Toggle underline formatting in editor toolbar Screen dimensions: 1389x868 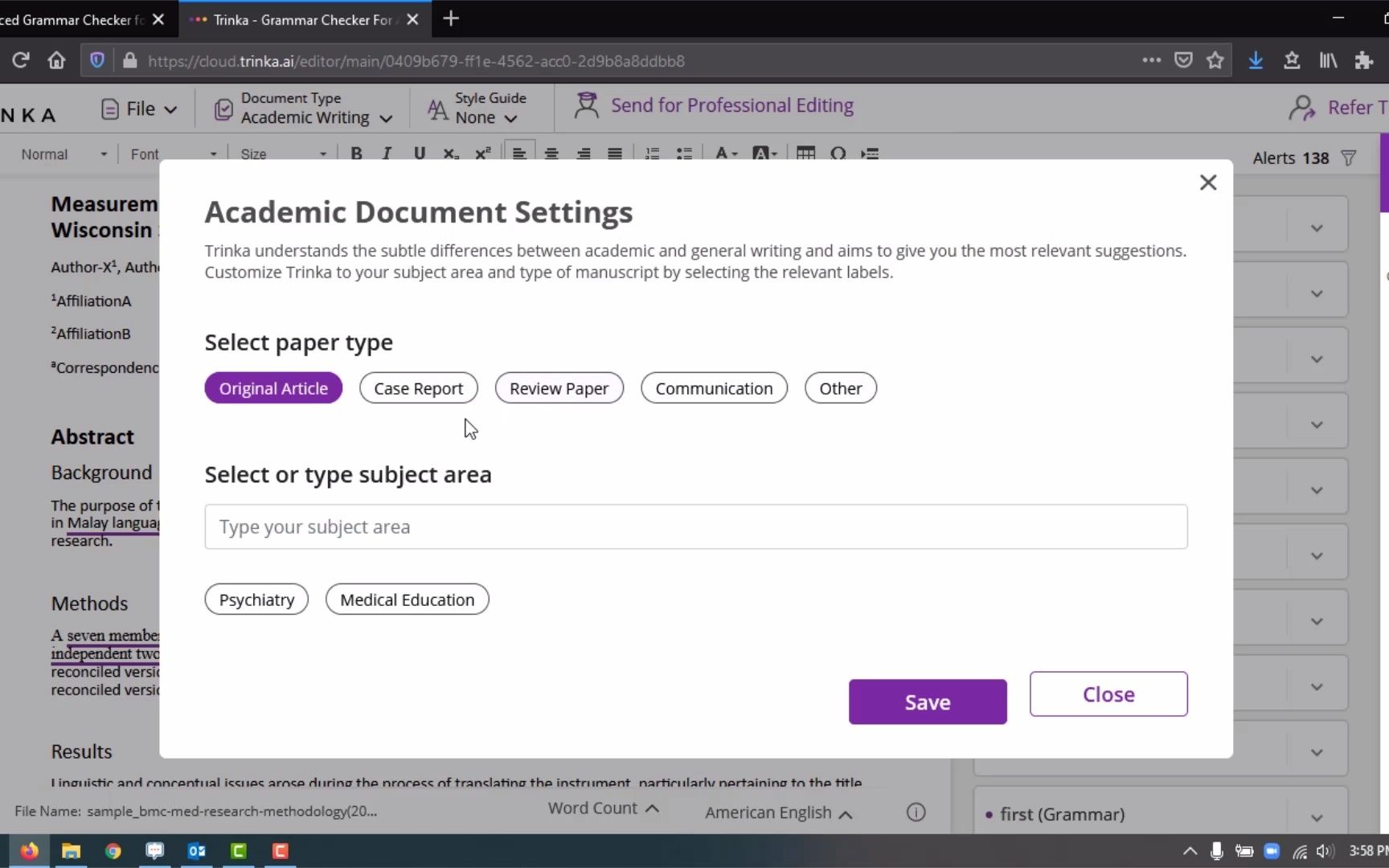coord(419,154)
